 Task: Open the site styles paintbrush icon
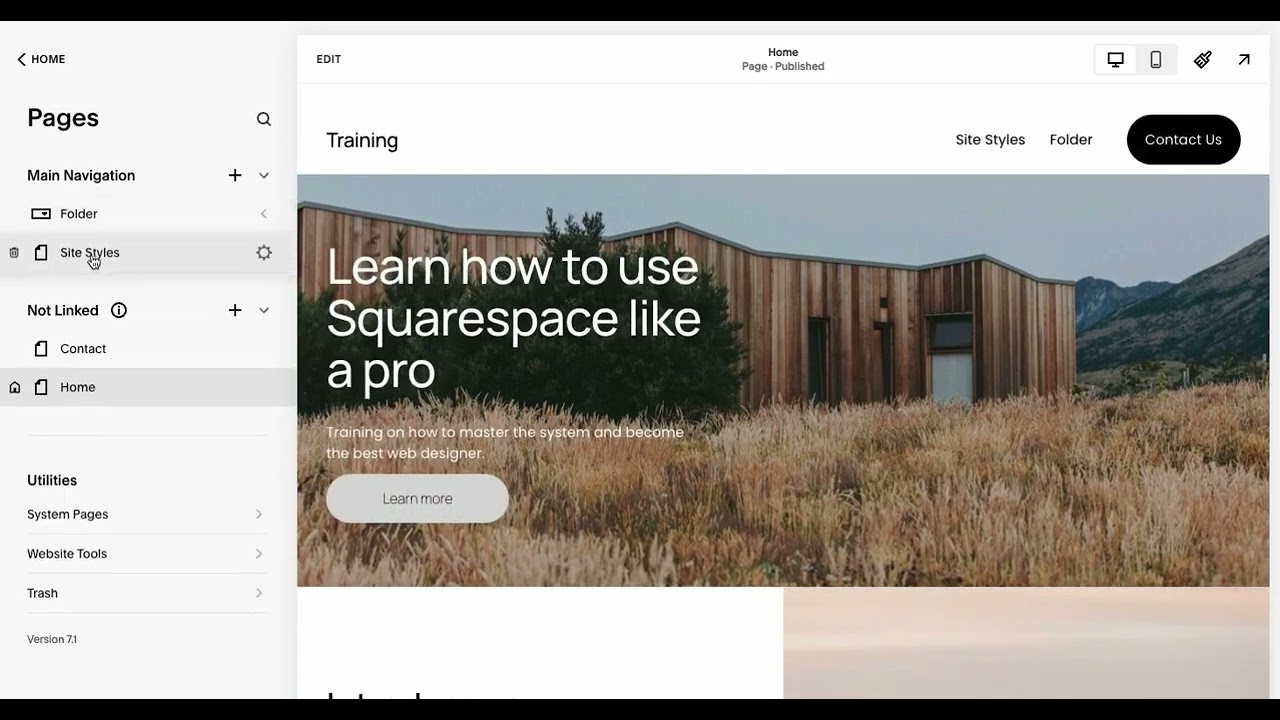(x=1203, y=60)
